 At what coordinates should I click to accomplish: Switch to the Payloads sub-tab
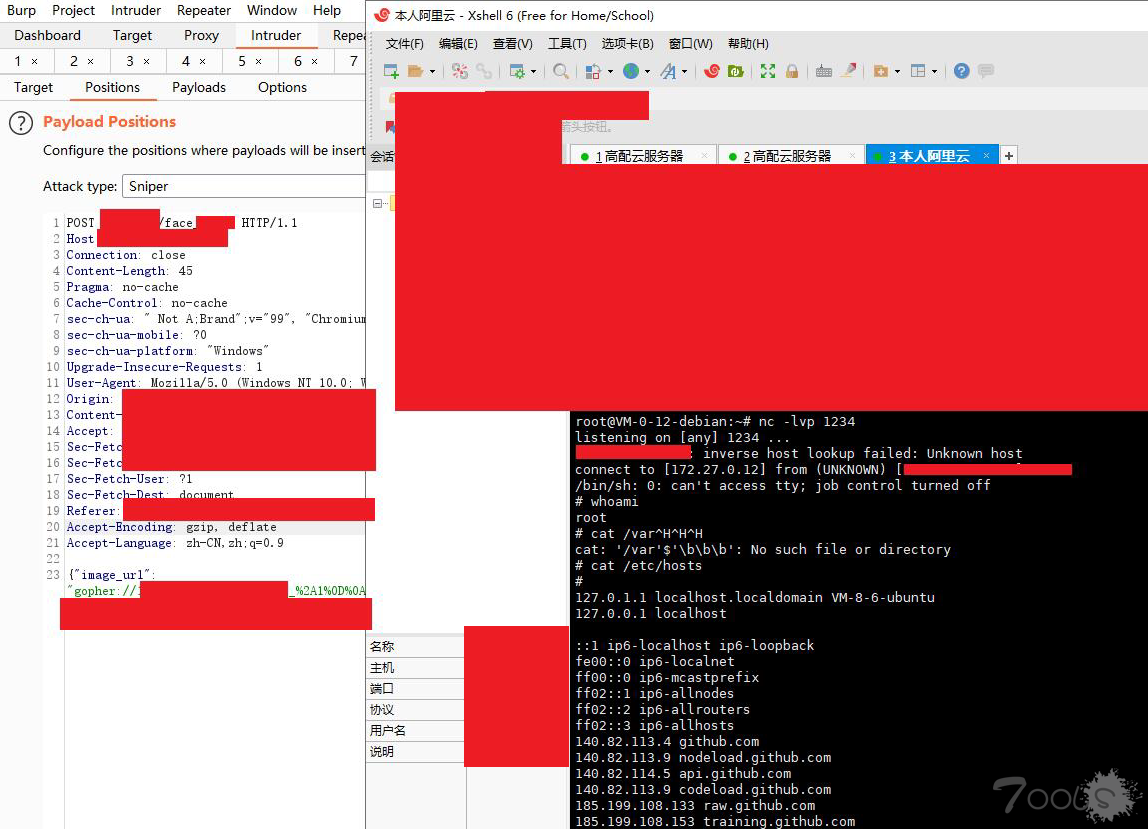pos(198,87)
